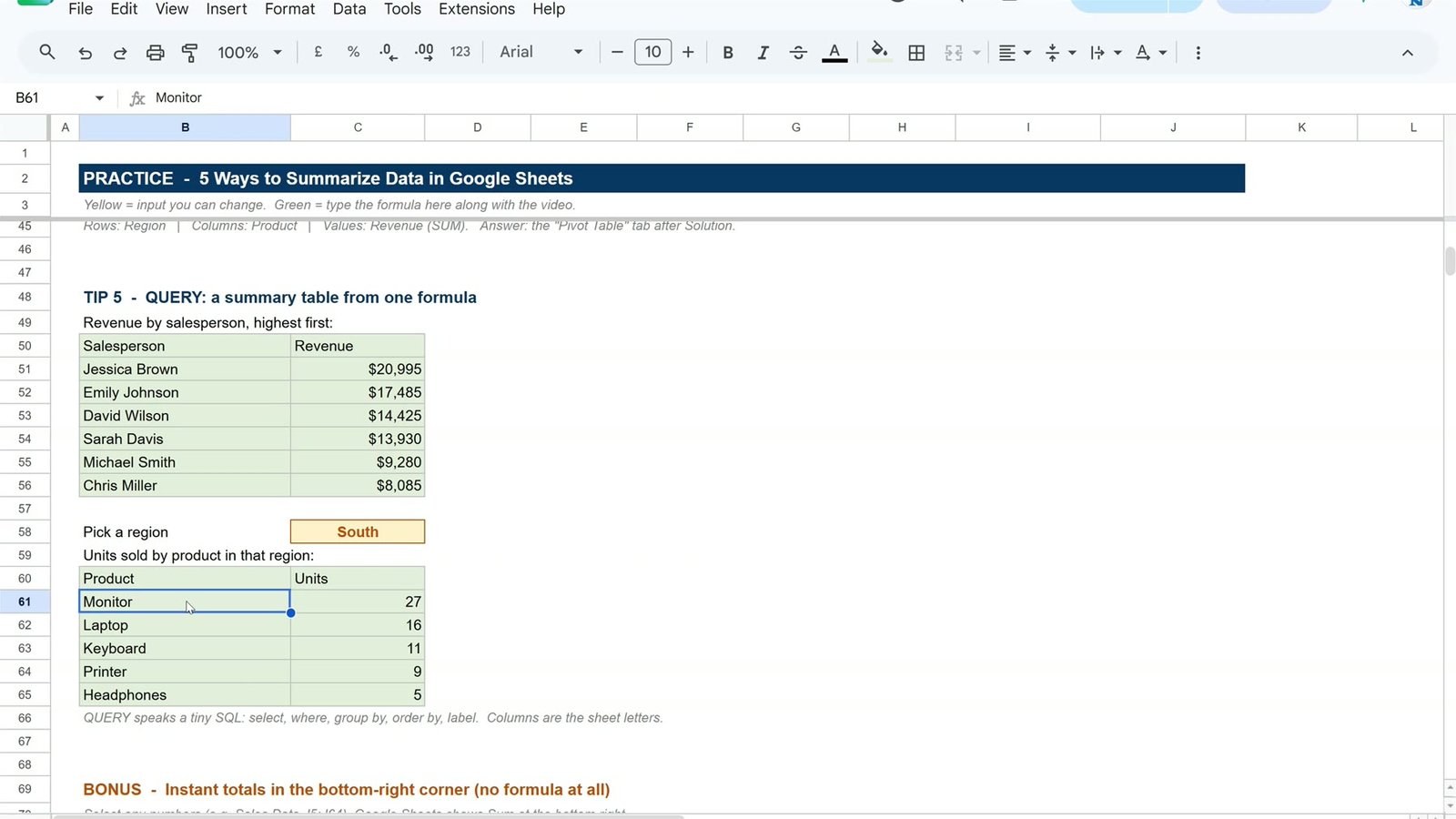Open the Tools menu
The width and height of the screenshot is (1456, 819).
[x=402, y=9]
